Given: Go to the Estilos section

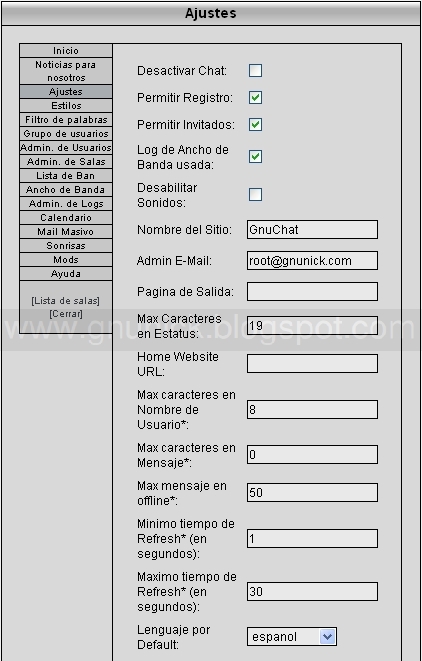Looking at the screenshot, I should (66, 105).
